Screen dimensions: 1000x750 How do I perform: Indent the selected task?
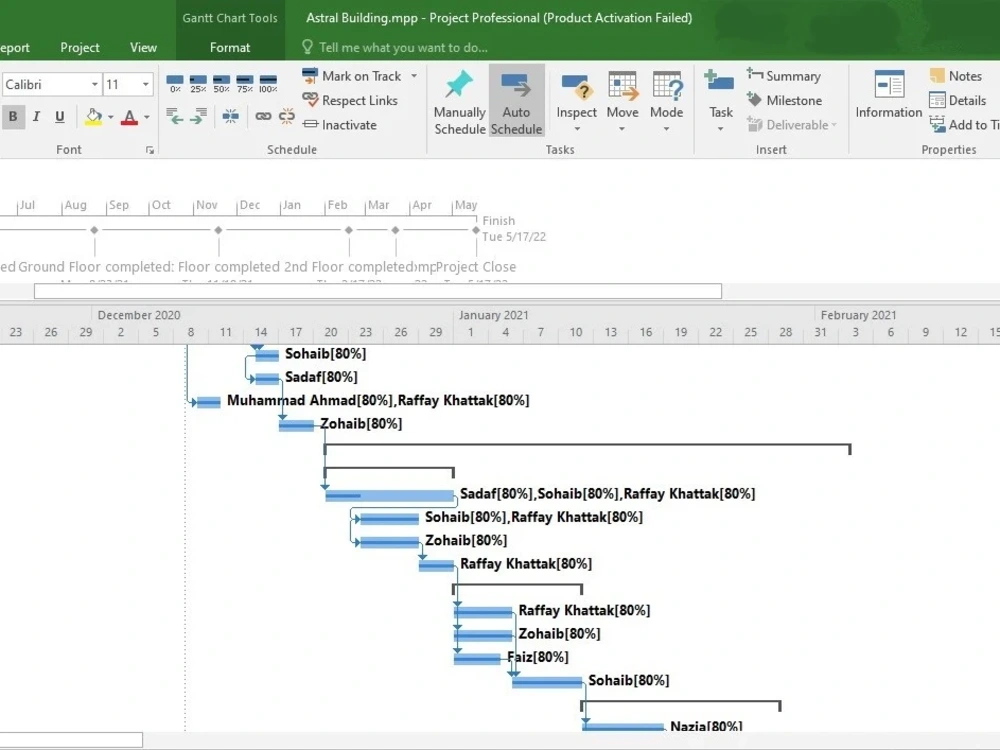pyautogui.click(x=199, y=115)
